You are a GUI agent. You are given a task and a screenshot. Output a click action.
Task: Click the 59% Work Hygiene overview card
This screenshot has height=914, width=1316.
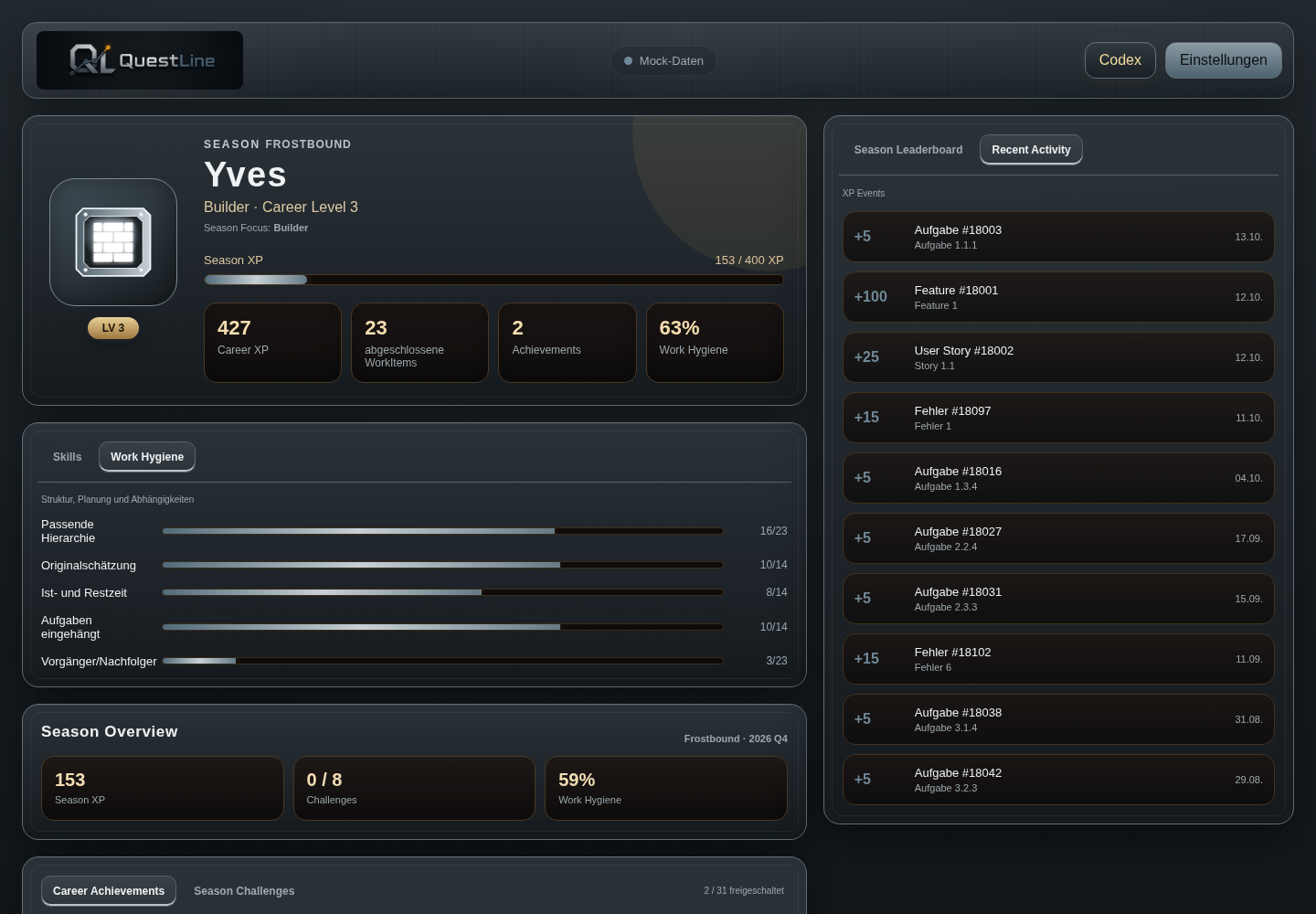tap(666, 788)
